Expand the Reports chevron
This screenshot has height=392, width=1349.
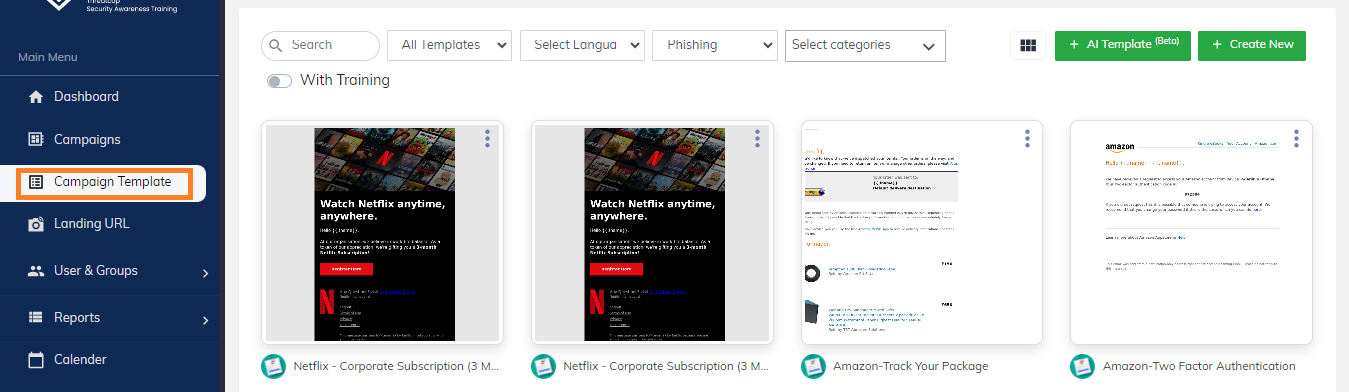click(x=205, y=320)
